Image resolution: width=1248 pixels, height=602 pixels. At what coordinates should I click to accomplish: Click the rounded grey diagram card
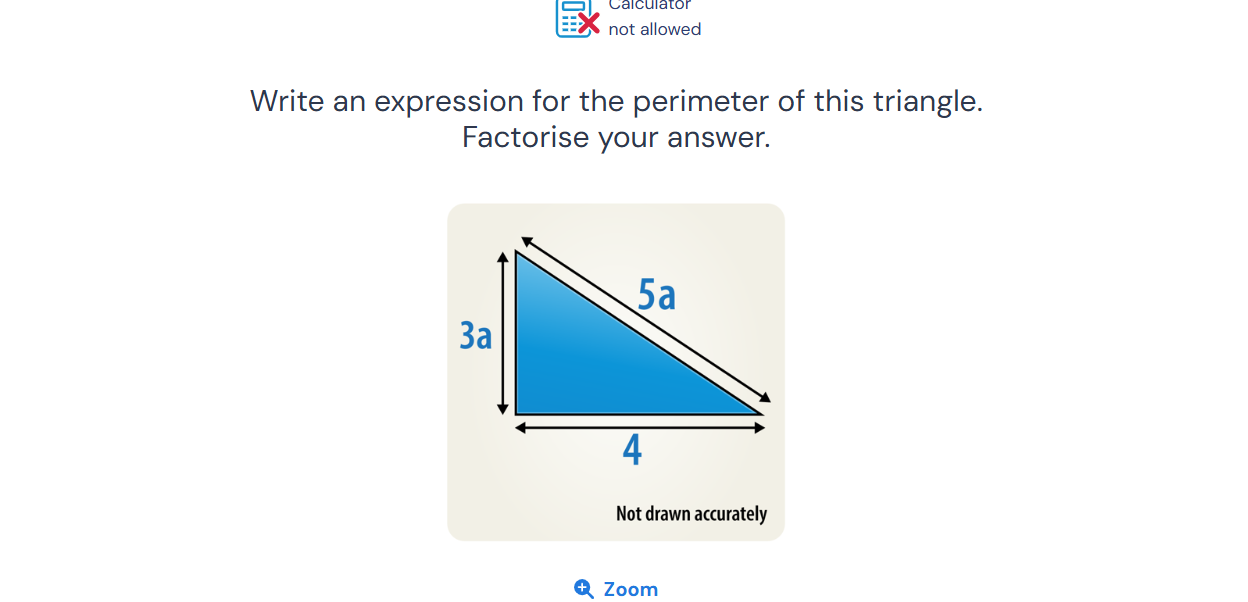615,370
